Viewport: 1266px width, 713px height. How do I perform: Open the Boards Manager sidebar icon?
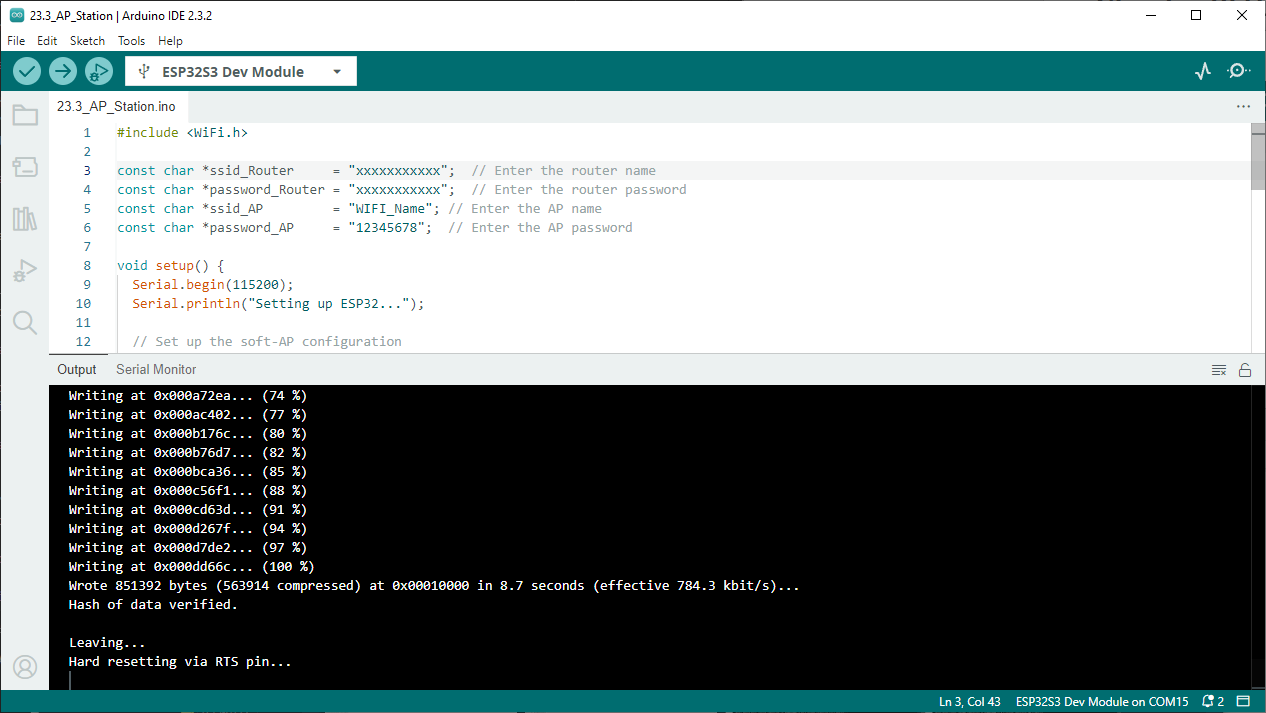coord(25,167)
